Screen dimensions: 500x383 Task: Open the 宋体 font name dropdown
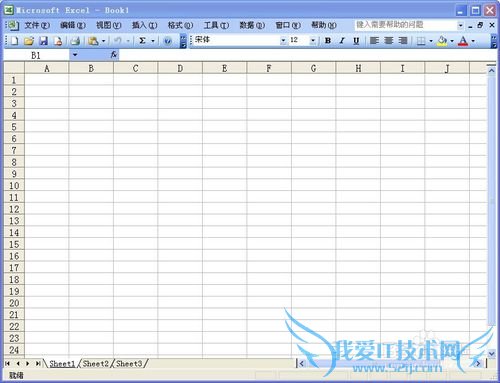click(283, 41)
